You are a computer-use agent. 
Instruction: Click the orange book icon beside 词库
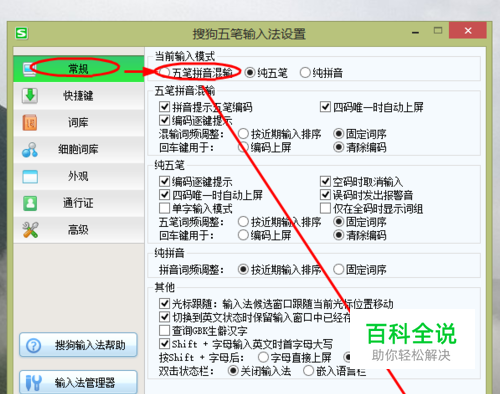(x=30, y=123)
